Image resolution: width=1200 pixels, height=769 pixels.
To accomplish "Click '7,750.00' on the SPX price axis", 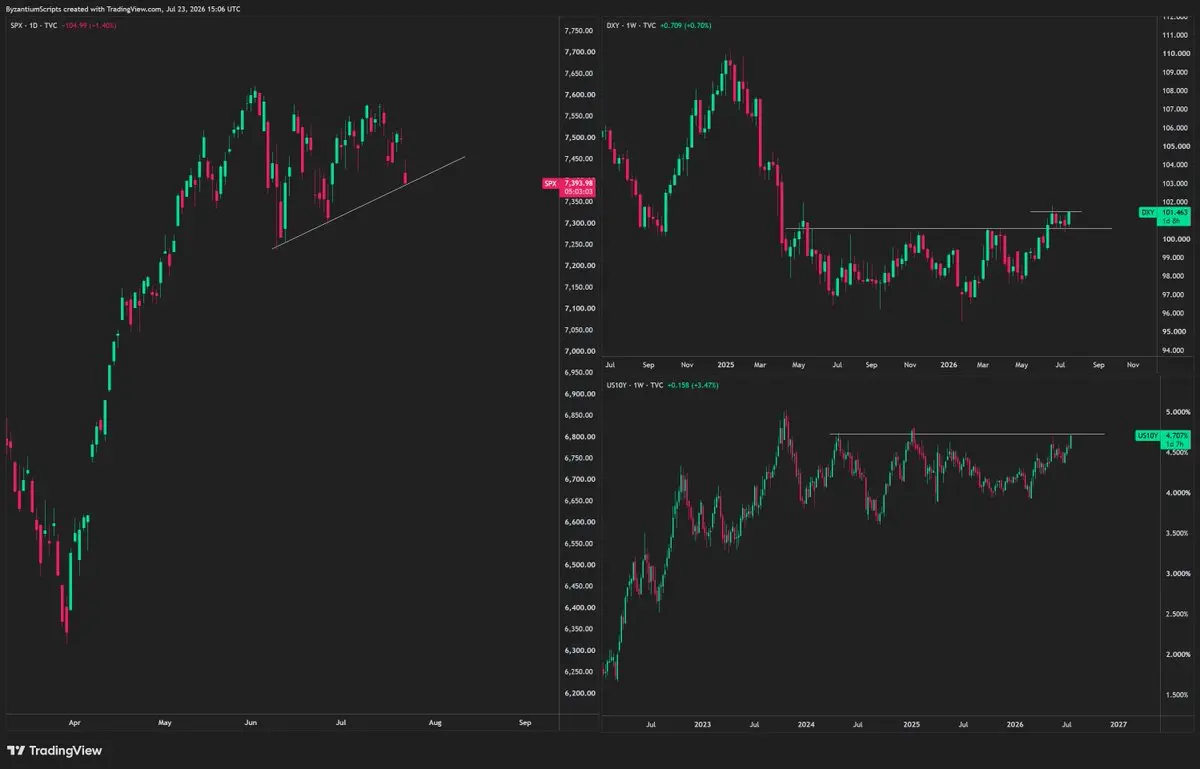I will pos(580,30).
